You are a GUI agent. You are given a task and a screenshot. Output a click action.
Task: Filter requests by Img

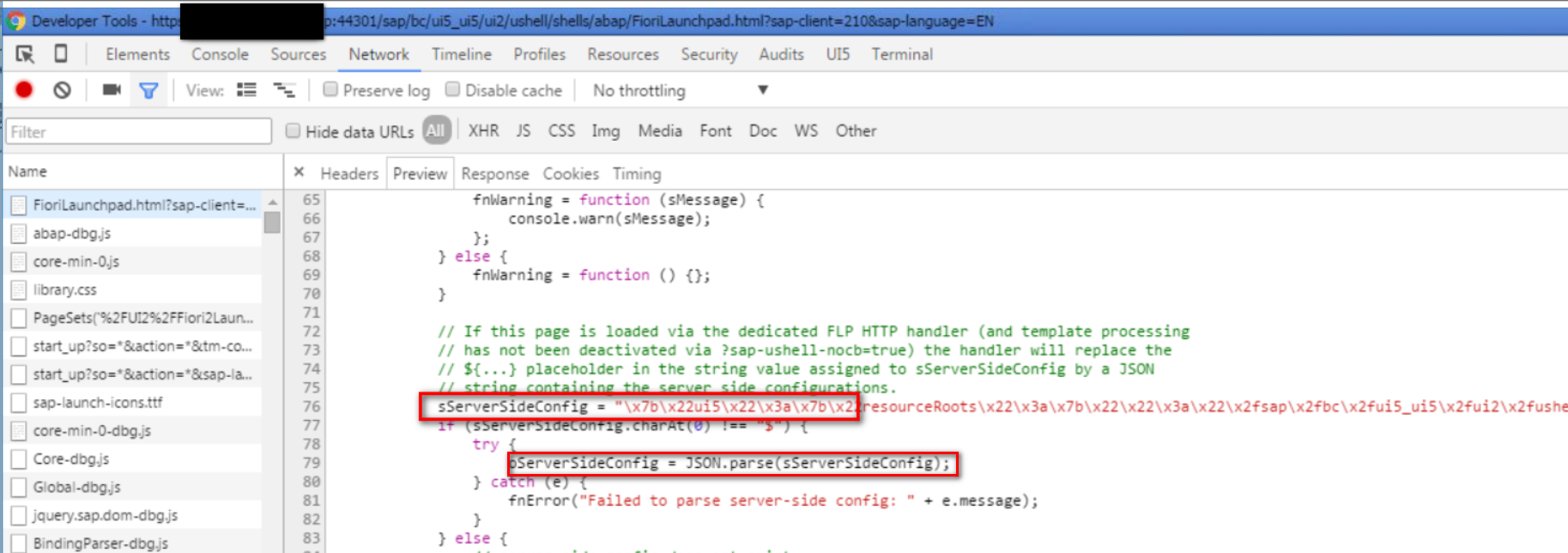pos(605,131)
